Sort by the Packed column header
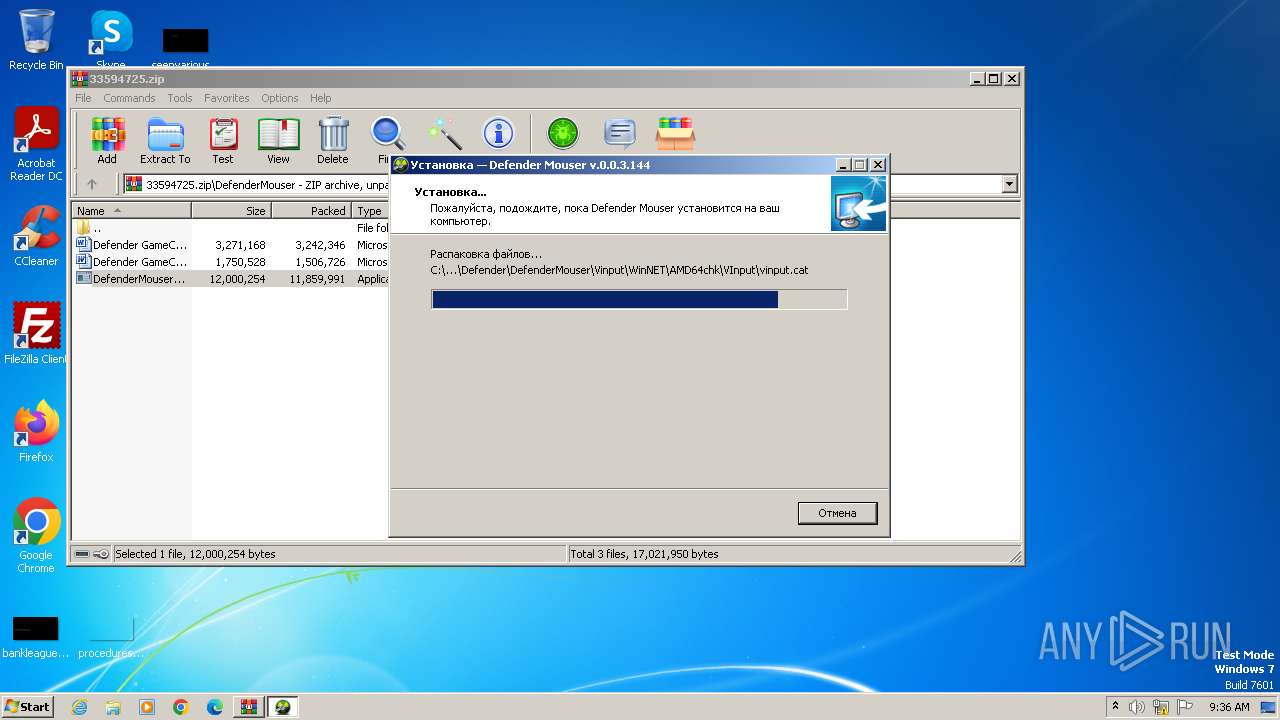Viewport: 1280px width, 720px height. 312,211
